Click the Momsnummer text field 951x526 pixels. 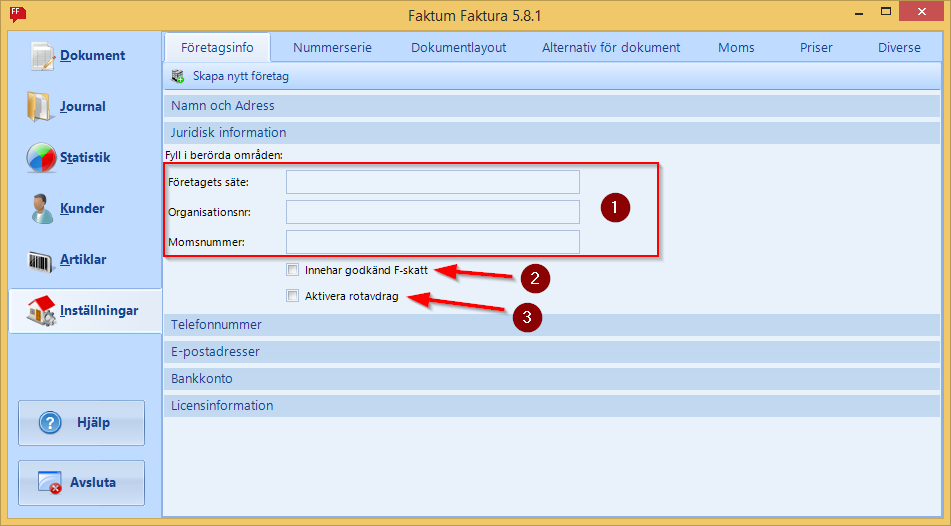click(433, 242)
